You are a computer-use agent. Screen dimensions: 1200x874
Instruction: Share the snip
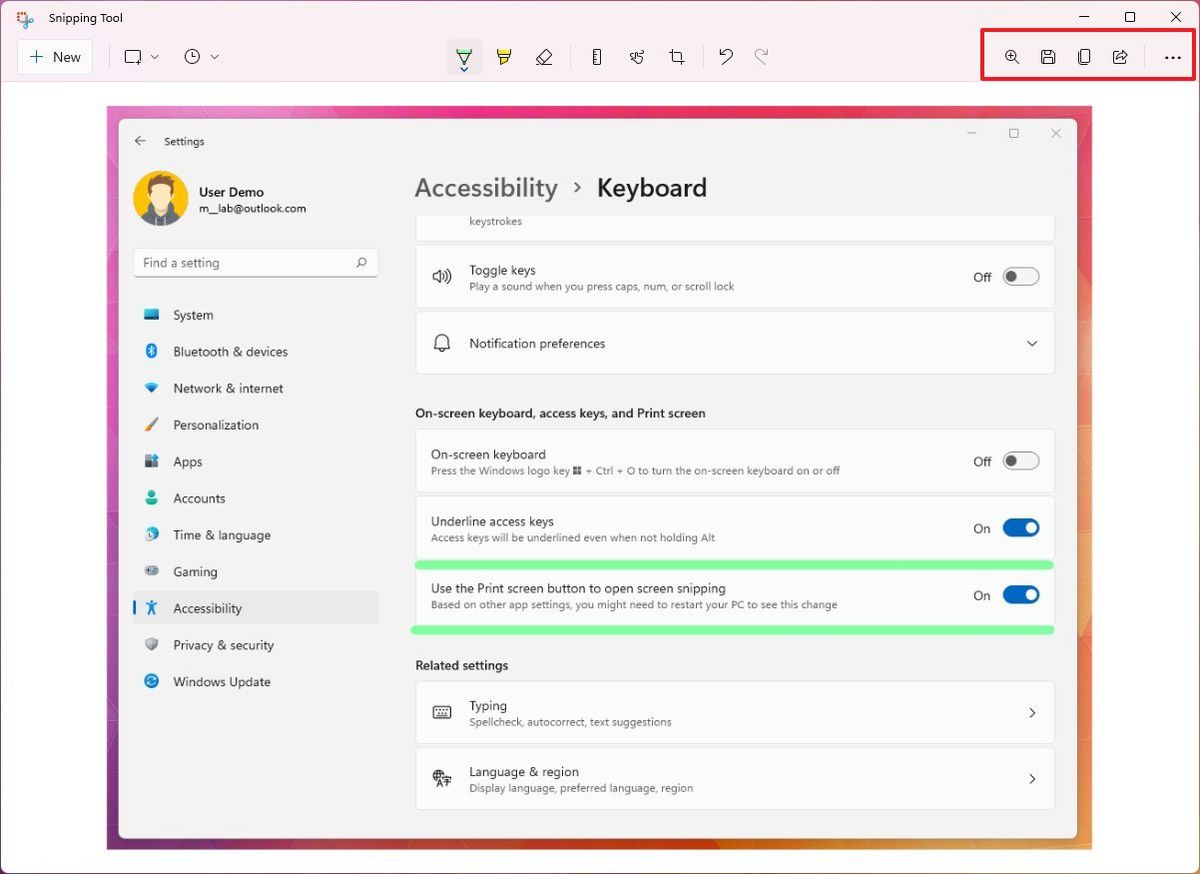(x=1119, y=57)
